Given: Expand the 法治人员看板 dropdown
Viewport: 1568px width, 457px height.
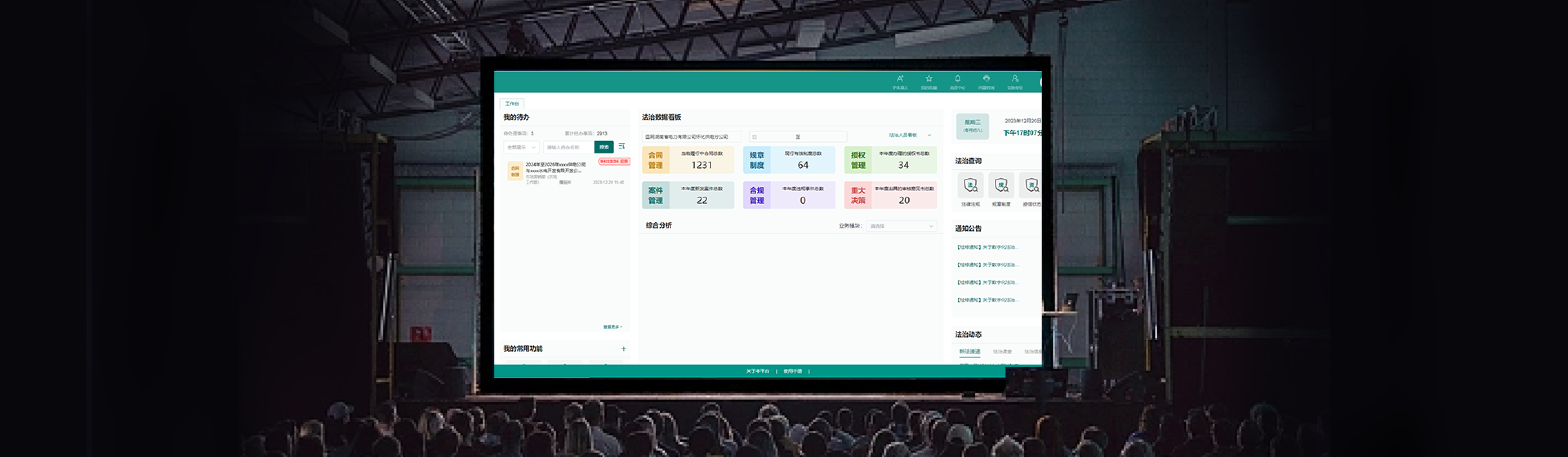Looking at the screenshot, I should tap(909, 135).
